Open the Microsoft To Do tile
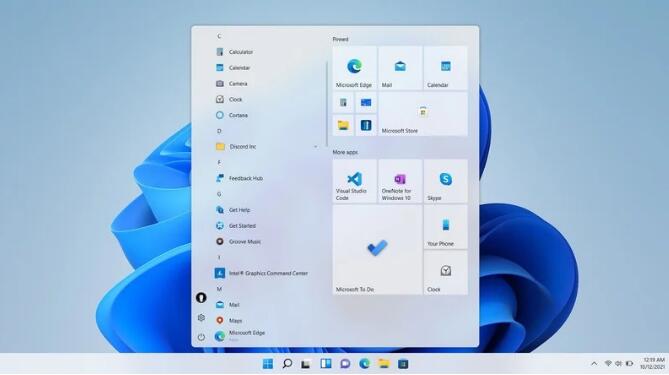The height and width of the screenshot is (375, 669). 377,250
